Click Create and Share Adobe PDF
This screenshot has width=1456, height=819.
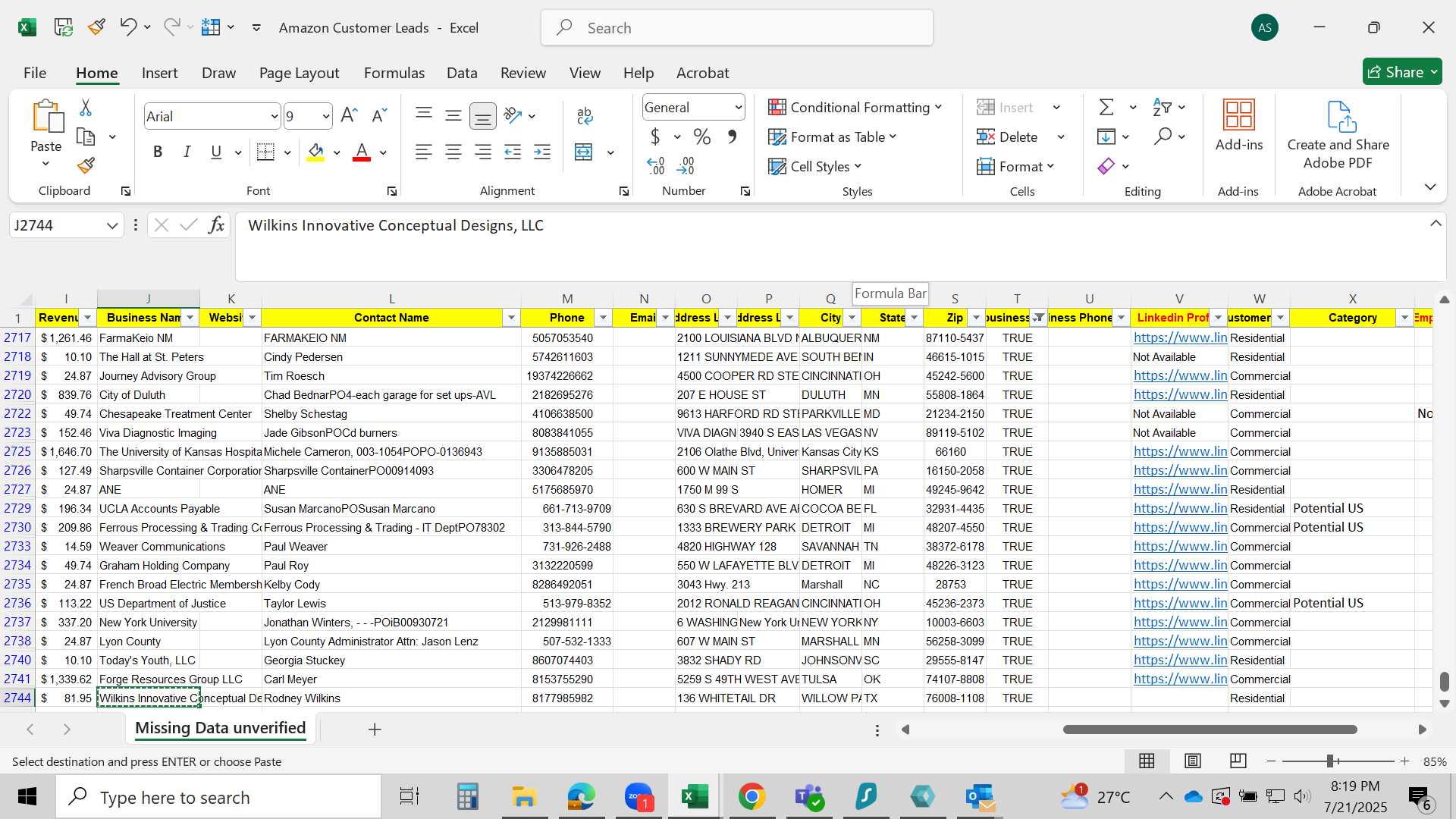pos(1338,135)
